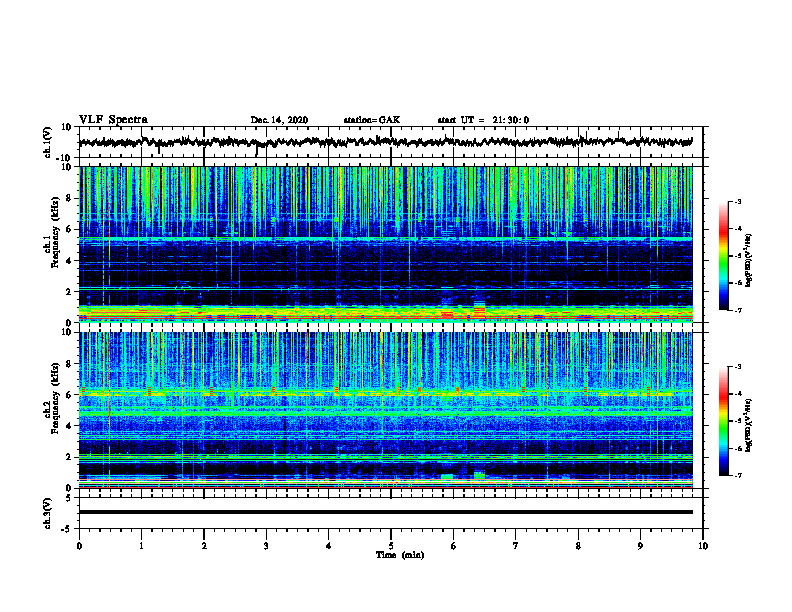Click the time axis tick label "10"
The height and width of the screenshot is (612, 792).
(x=703, y=546)
